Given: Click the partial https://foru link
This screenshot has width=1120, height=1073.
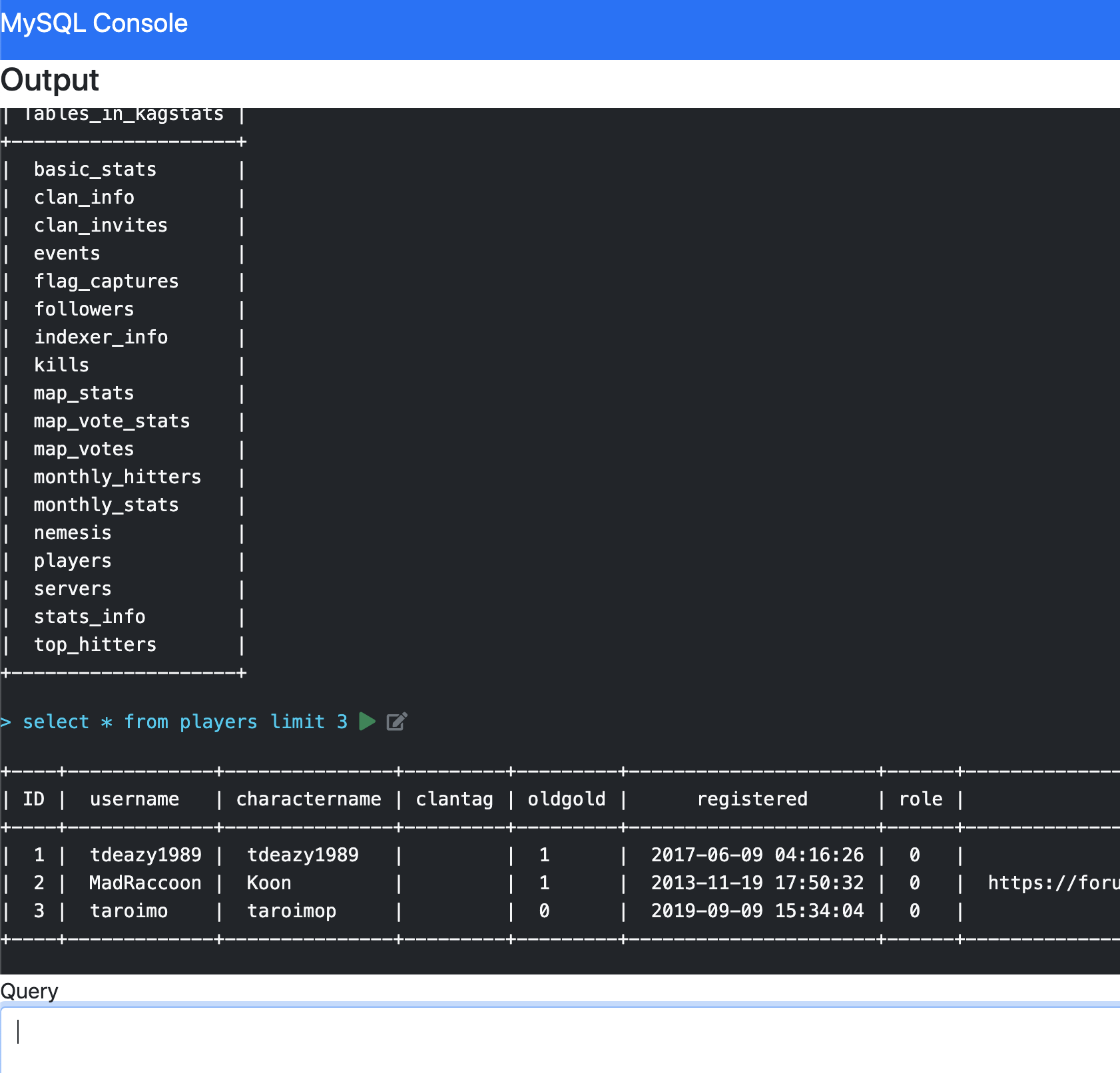Looking at the screenshot, I should pyautogui.click(x=1053, y=883).
